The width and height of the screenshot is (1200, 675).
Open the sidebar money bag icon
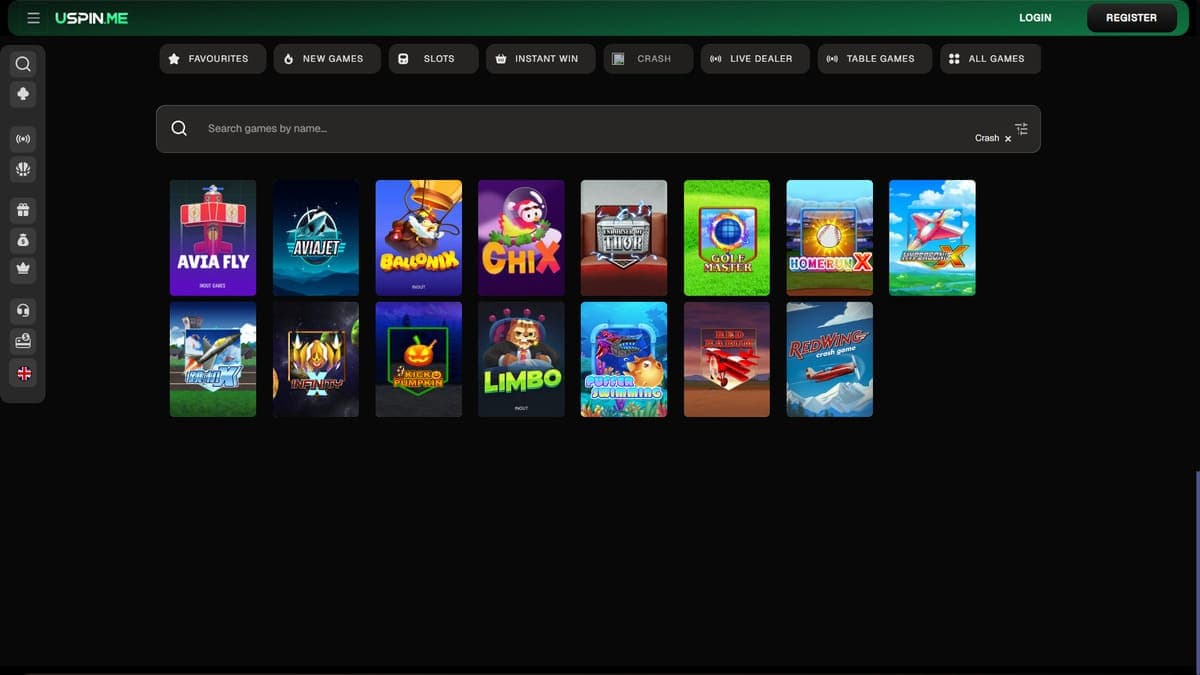(x=23, y=240)
